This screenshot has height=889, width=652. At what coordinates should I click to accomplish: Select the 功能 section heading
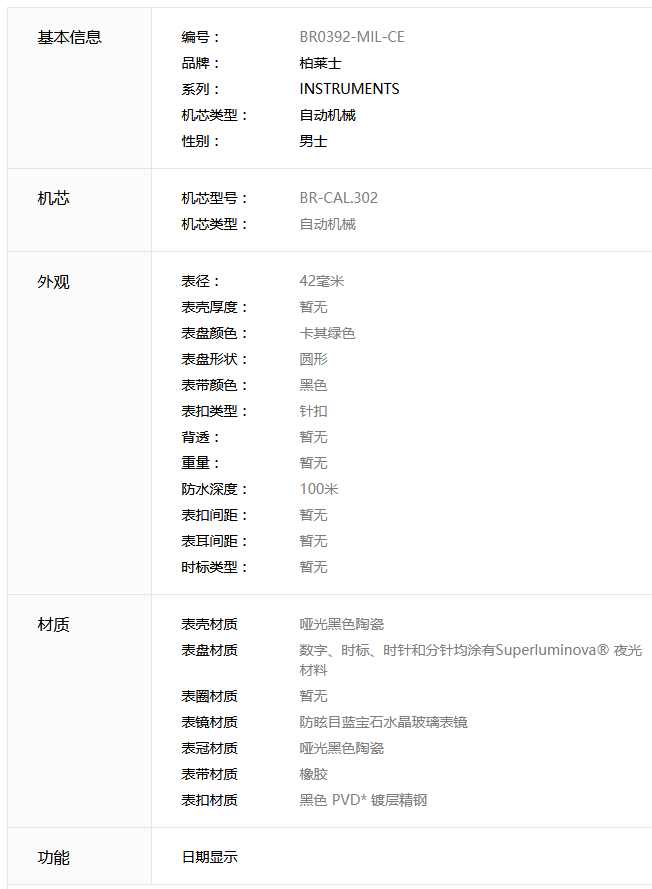(x=53, y=858)
